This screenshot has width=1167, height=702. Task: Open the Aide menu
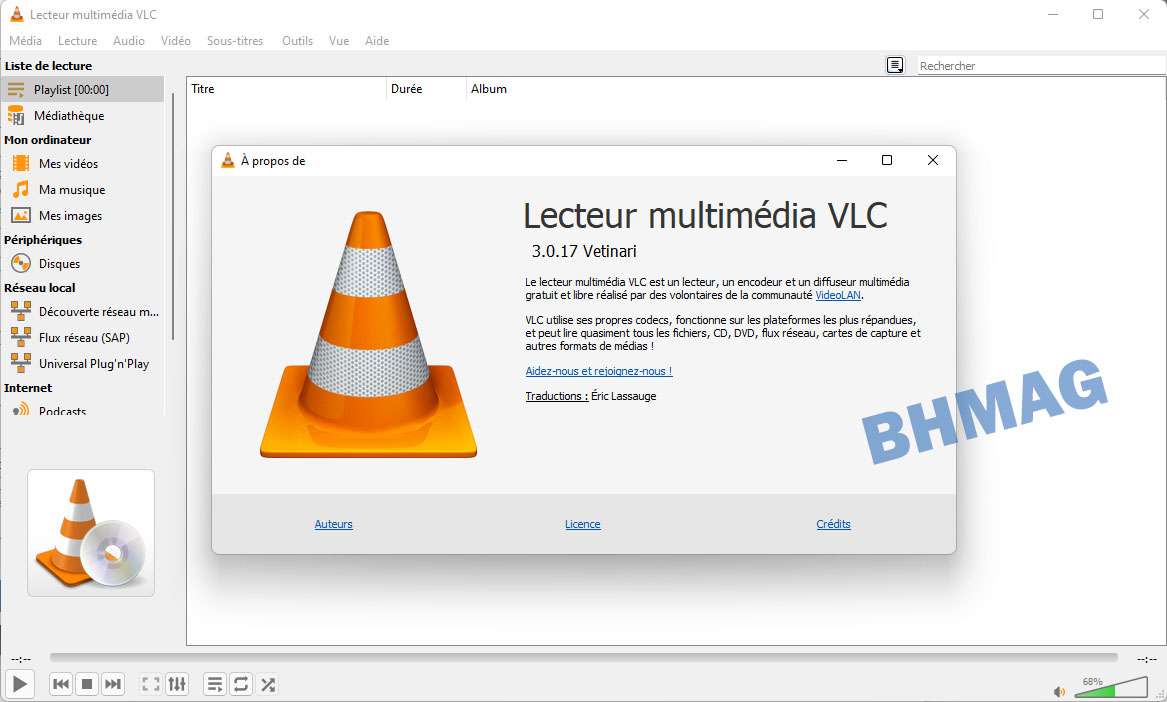tap(377, 41)
